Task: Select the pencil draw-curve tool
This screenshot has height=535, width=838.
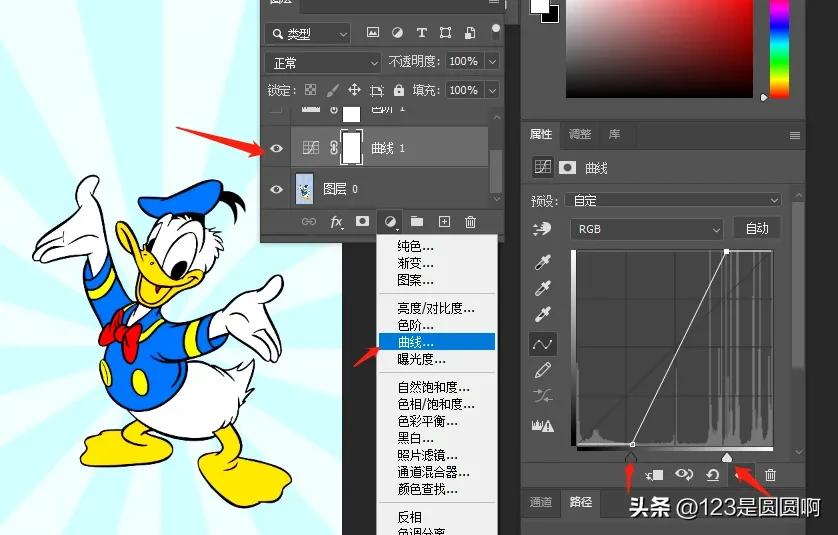Action: pyautogui.click(x=542, y=370)
